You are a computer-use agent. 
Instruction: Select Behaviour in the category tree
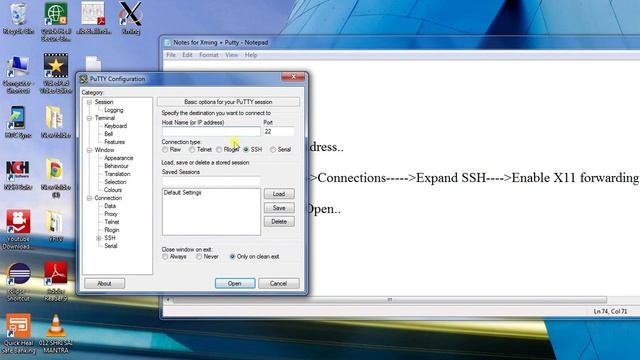[116, 166]
